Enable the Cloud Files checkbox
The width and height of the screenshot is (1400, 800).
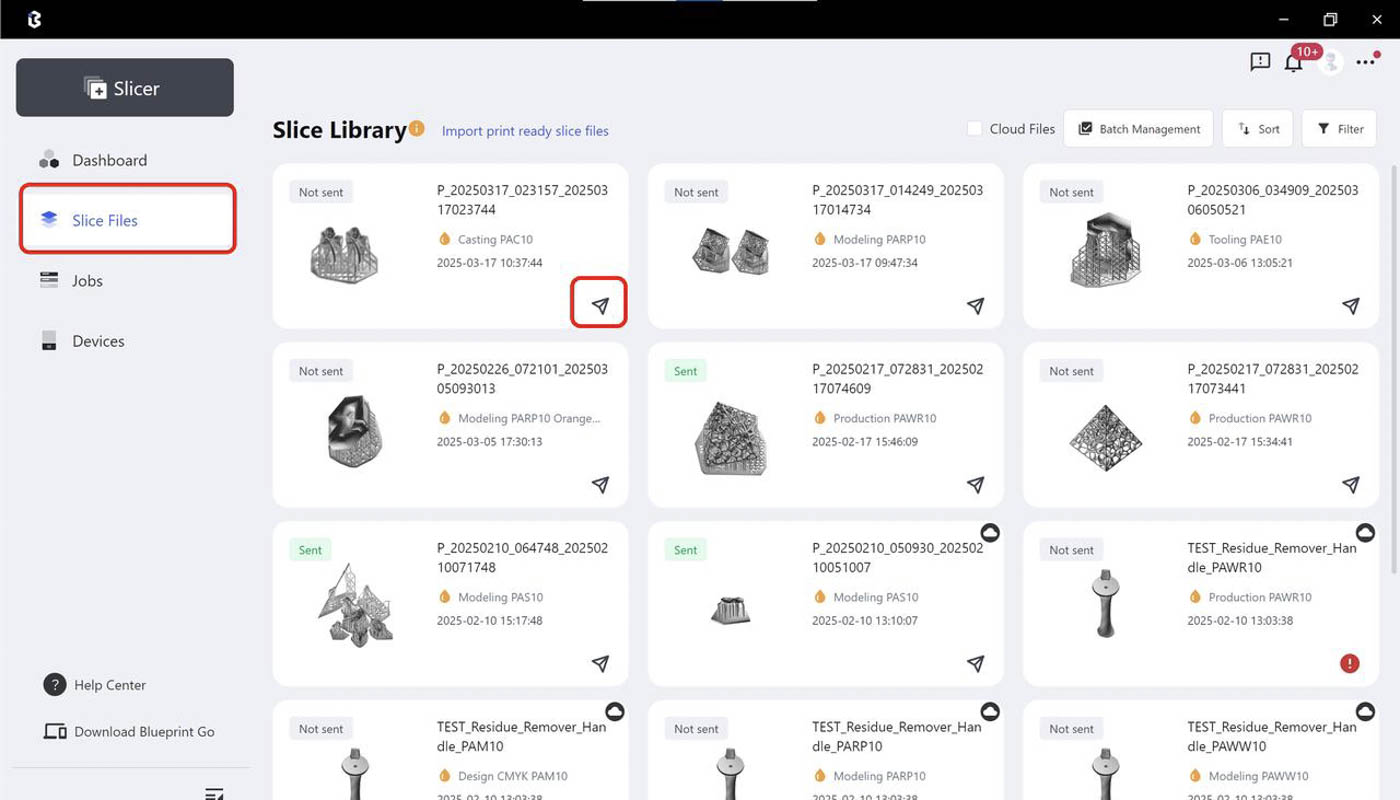point(974,129)
